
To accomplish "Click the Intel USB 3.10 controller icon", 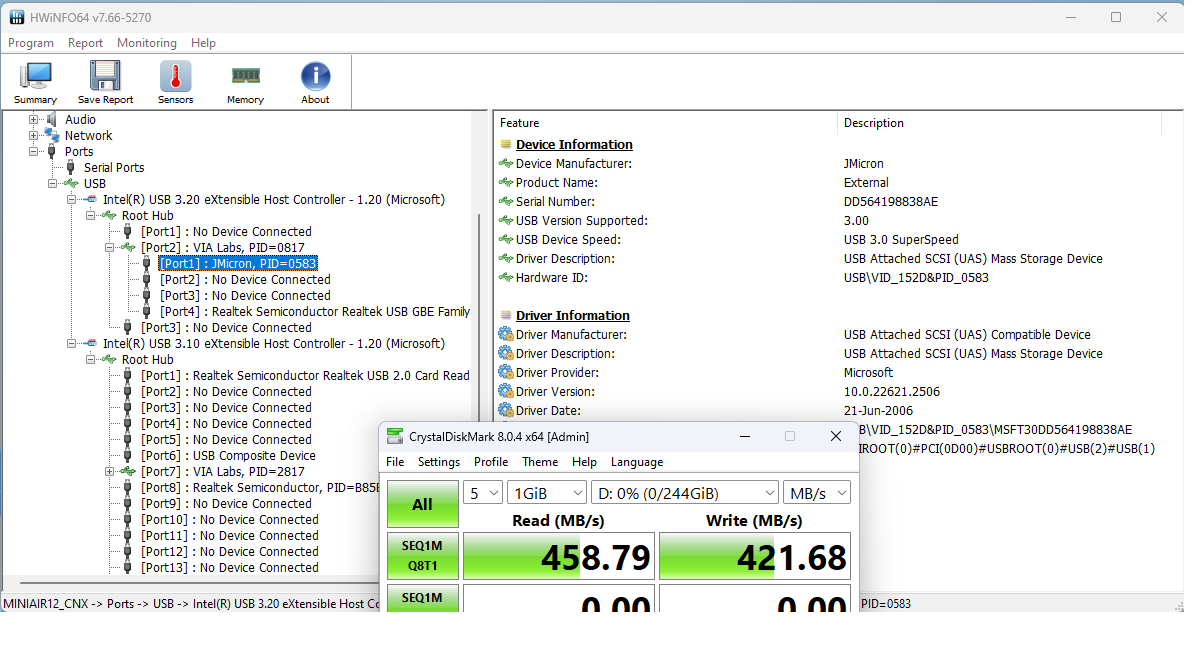I will [90, 344].
